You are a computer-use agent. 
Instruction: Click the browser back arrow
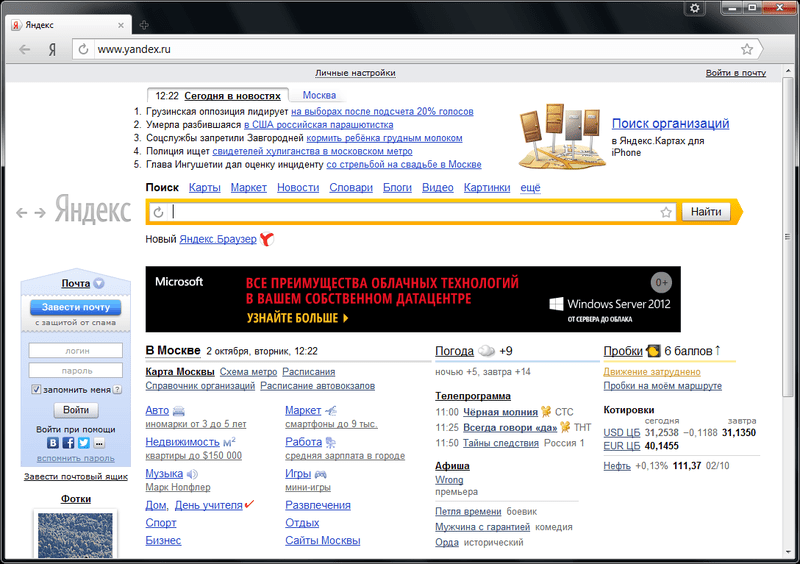pos(25,49)
